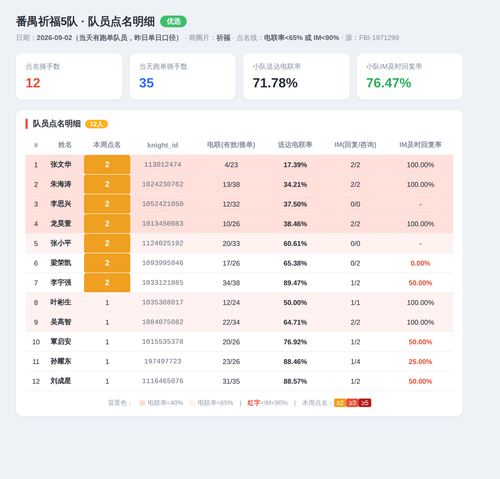Click the red ≥3 legend chip
This screenshot has width=500, height=479.
coord(352,403)
